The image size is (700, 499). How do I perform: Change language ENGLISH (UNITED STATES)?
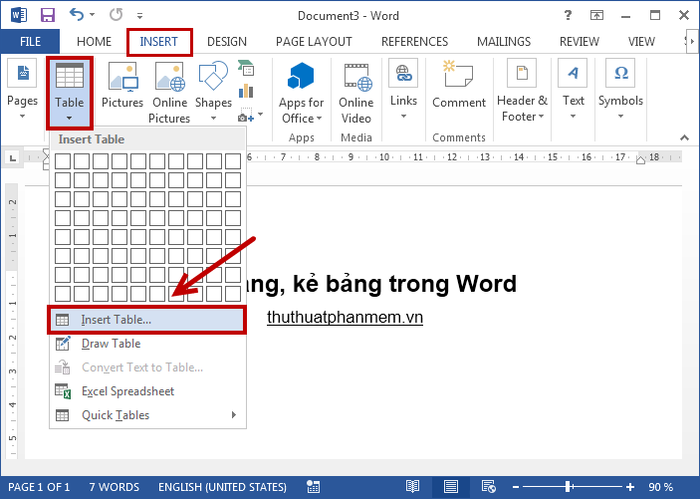(222, 487)
